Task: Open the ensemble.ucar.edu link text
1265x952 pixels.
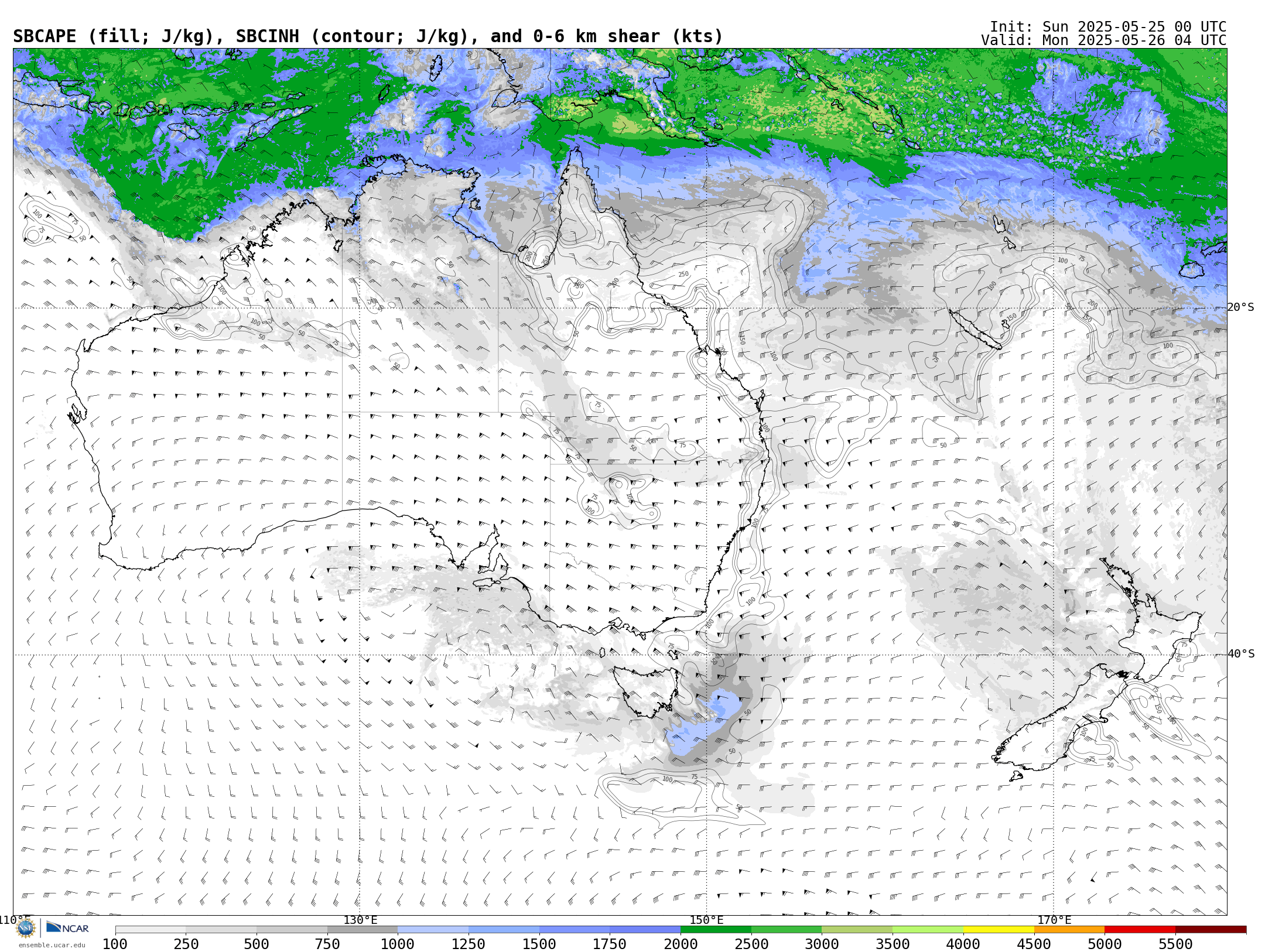Action: (52, 945)
